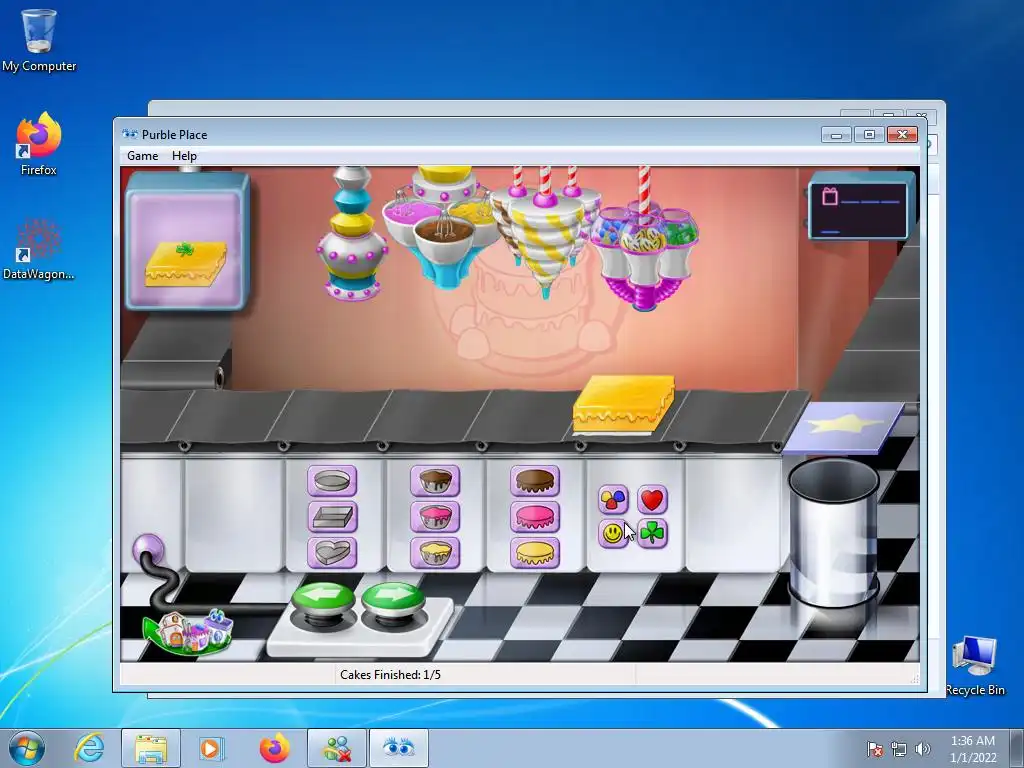Switch to Purble Place taskbar button
The width and height of the screenshot is (1024, 768).
coord(398,748)
